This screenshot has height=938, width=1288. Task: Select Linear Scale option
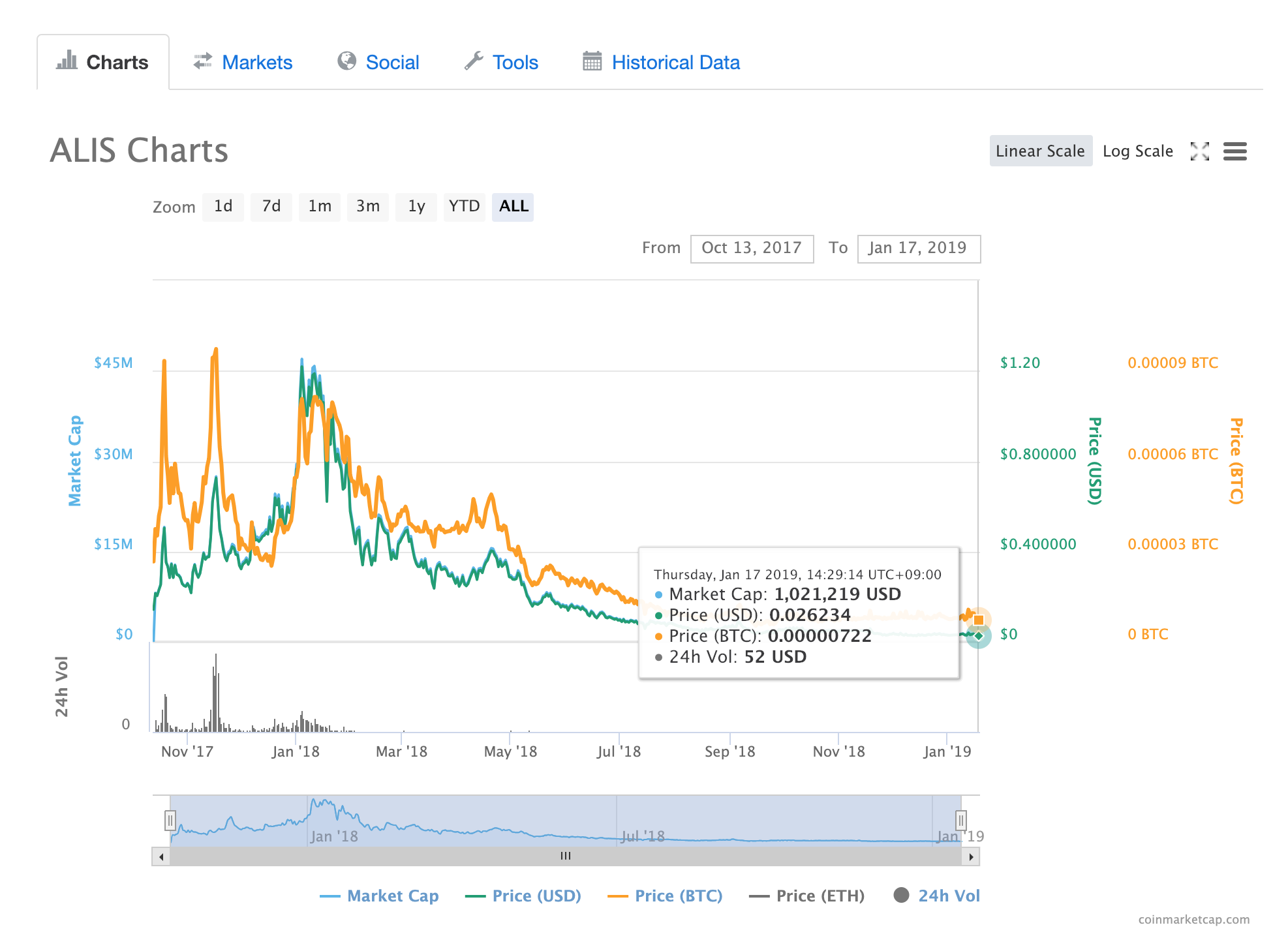pyautogui.click(x=1040, y=151)
